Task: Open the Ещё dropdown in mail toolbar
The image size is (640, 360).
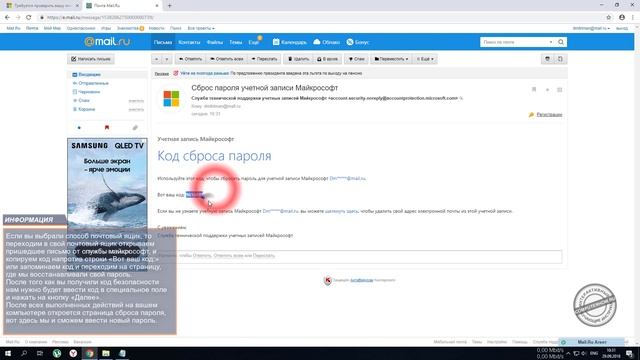Action: pos(425,59)
